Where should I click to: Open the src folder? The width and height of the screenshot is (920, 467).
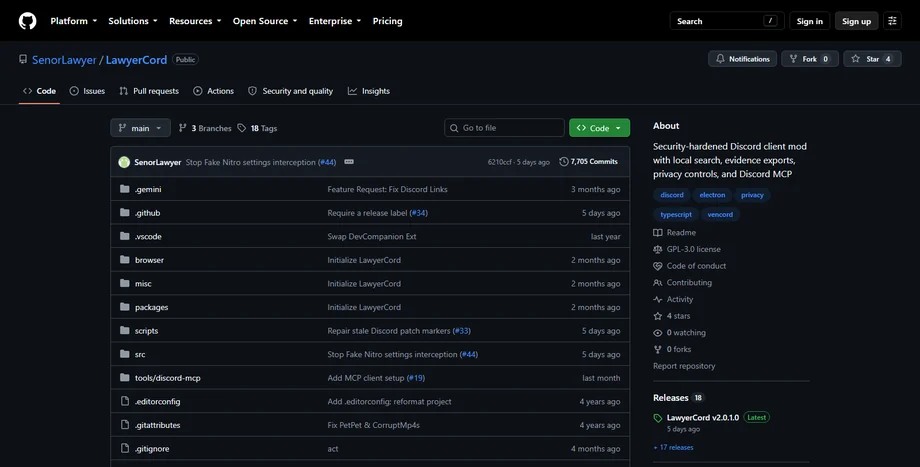pyautogui.click(x=140, y=354)
